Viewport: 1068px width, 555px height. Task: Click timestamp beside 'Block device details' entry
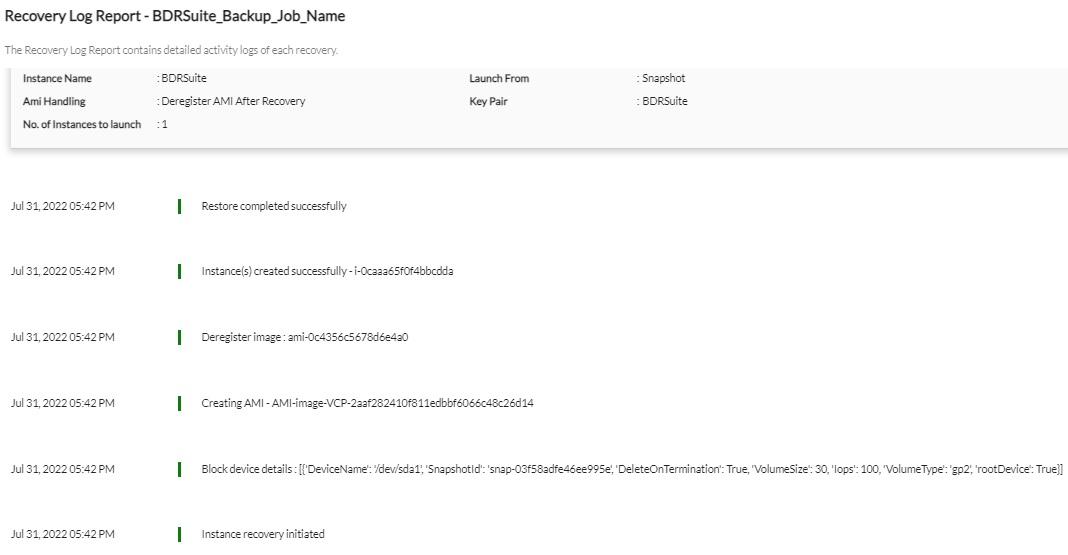click(x=63, y=469)
